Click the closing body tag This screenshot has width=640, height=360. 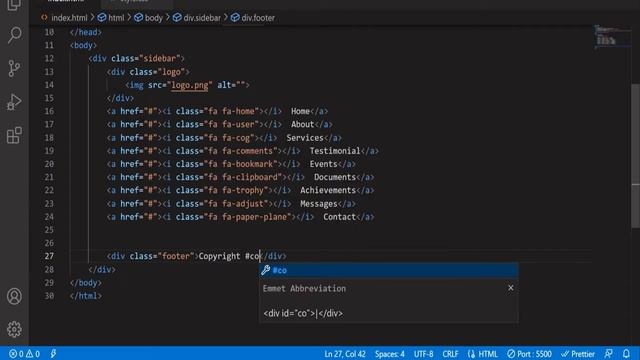click(86, 282)
